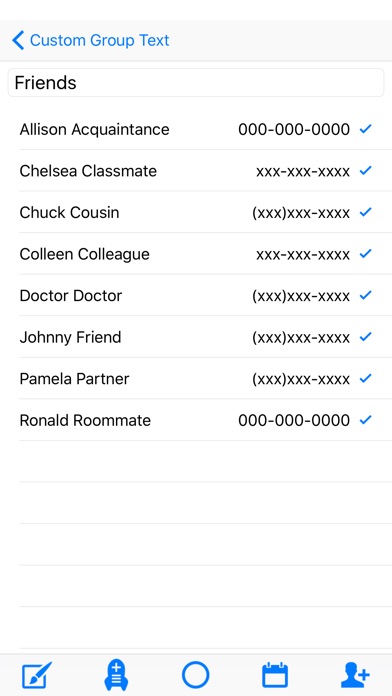Screen dimensions: 392x696
Task: Tap Allison Acquaintance's phone number 000-000-0000
Action: (294, 130)
